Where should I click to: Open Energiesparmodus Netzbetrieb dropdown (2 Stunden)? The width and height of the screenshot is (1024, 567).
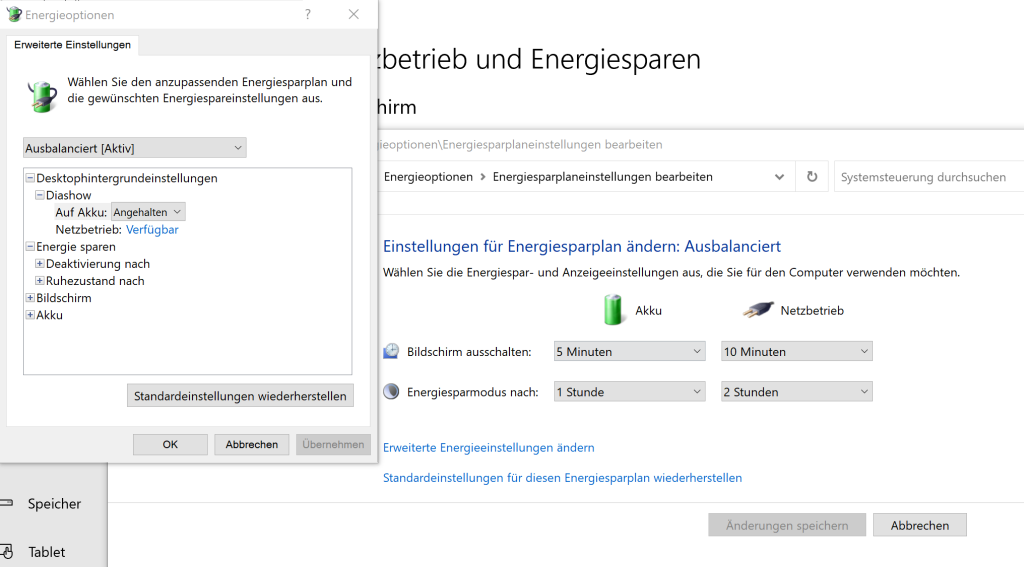[x=797, y=392]
